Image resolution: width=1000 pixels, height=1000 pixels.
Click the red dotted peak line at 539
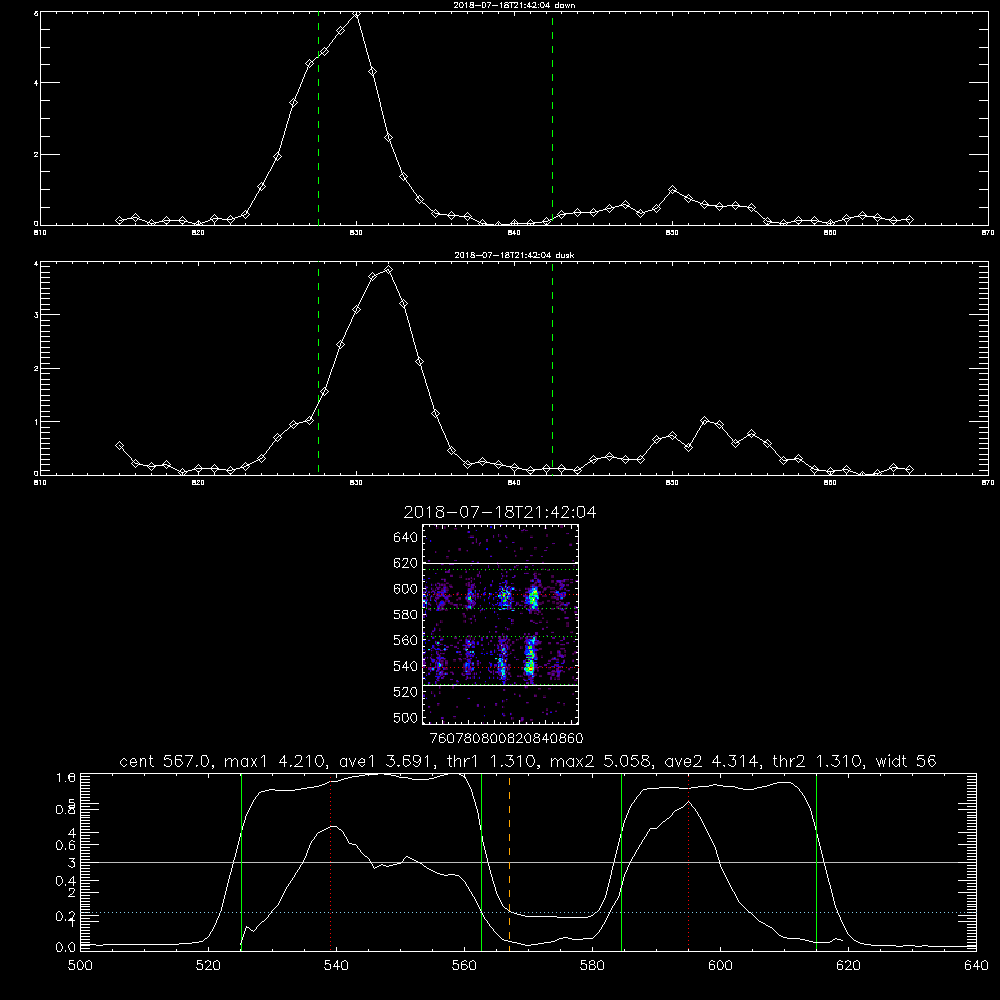pyautogui.click(x=330, y=862)
